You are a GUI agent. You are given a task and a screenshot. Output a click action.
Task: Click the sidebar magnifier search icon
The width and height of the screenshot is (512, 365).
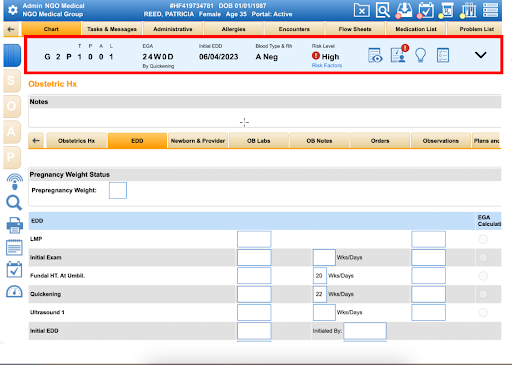pos(14,203)
